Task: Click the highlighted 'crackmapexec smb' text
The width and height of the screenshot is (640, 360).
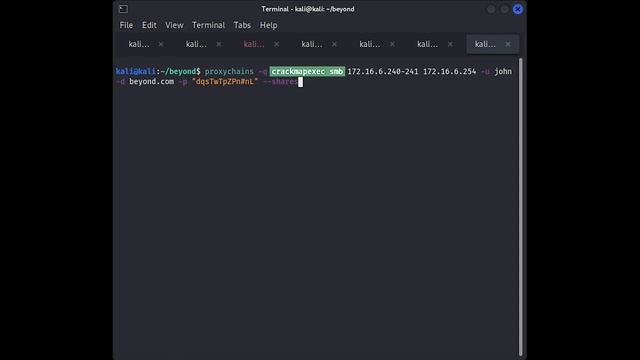Action: [307, 71]
